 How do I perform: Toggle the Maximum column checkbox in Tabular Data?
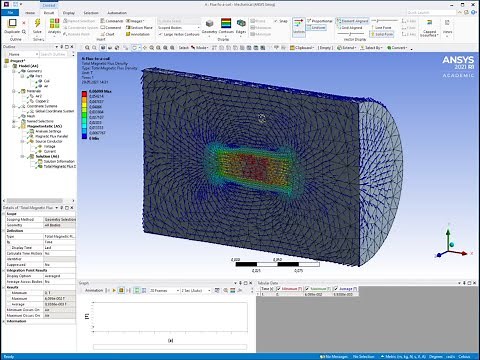(x=307, y=289)
